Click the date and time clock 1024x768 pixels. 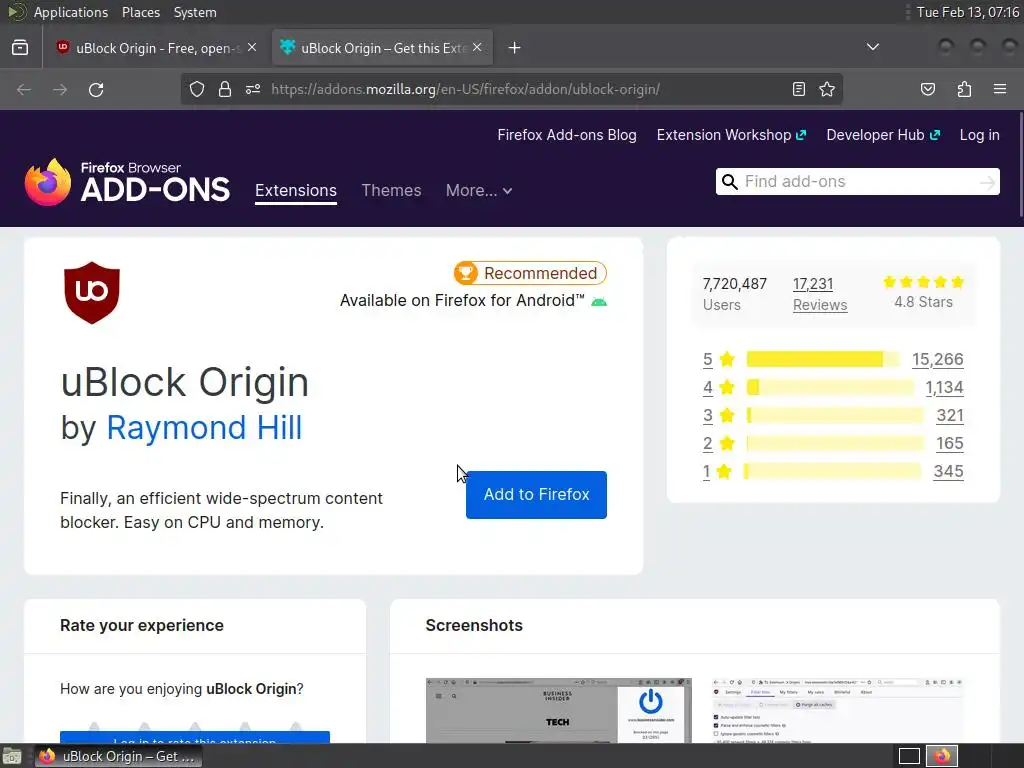[967, 12]
